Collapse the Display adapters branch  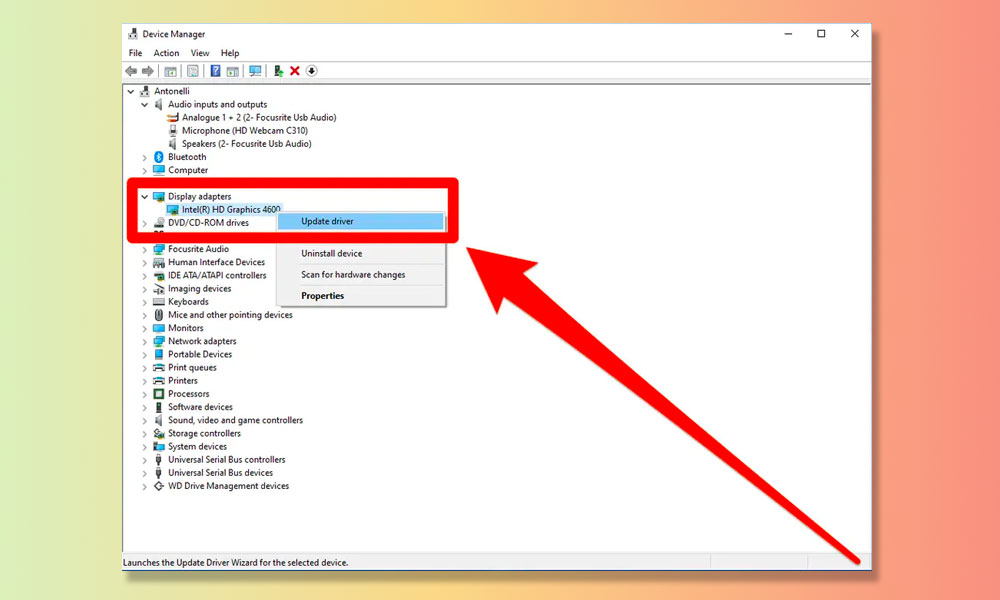point(145,196)
